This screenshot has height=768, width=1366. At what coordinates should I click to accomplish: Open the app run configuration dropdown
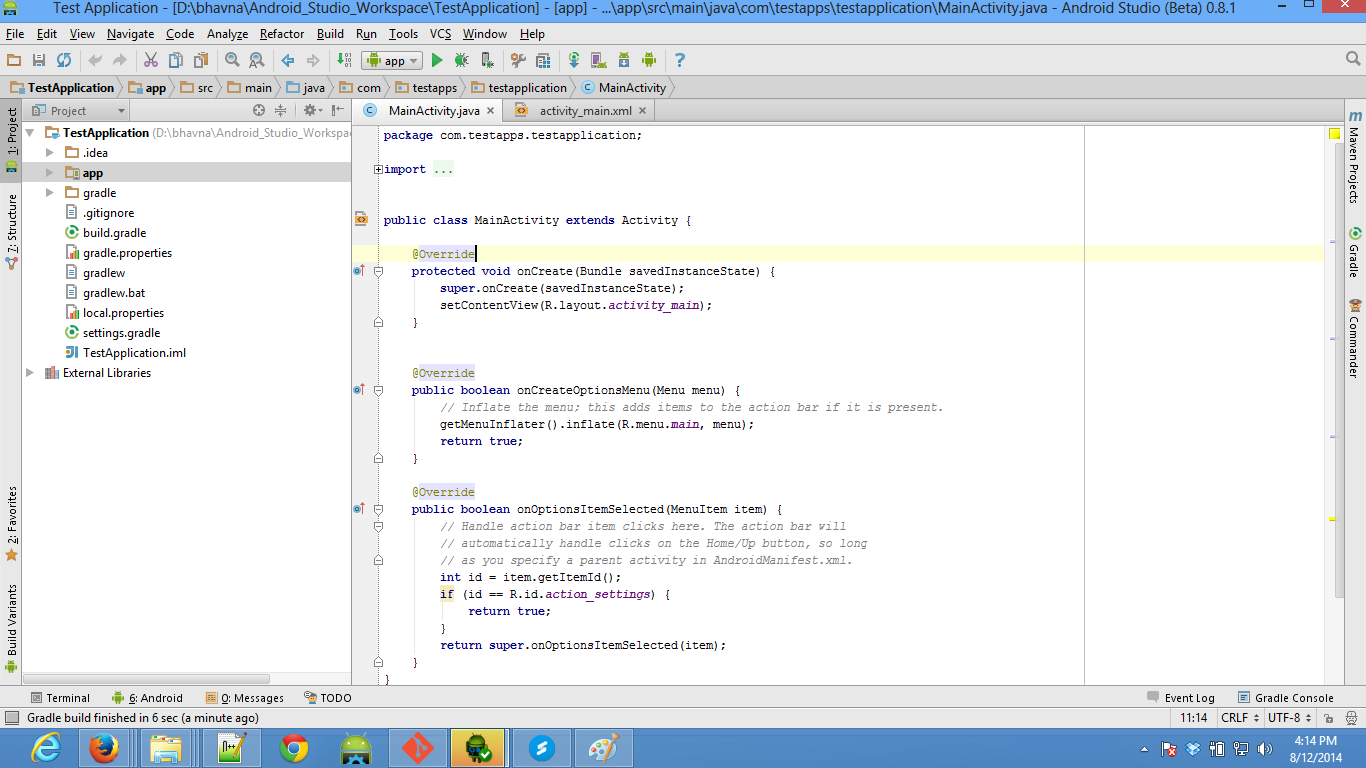pos(393,61)
